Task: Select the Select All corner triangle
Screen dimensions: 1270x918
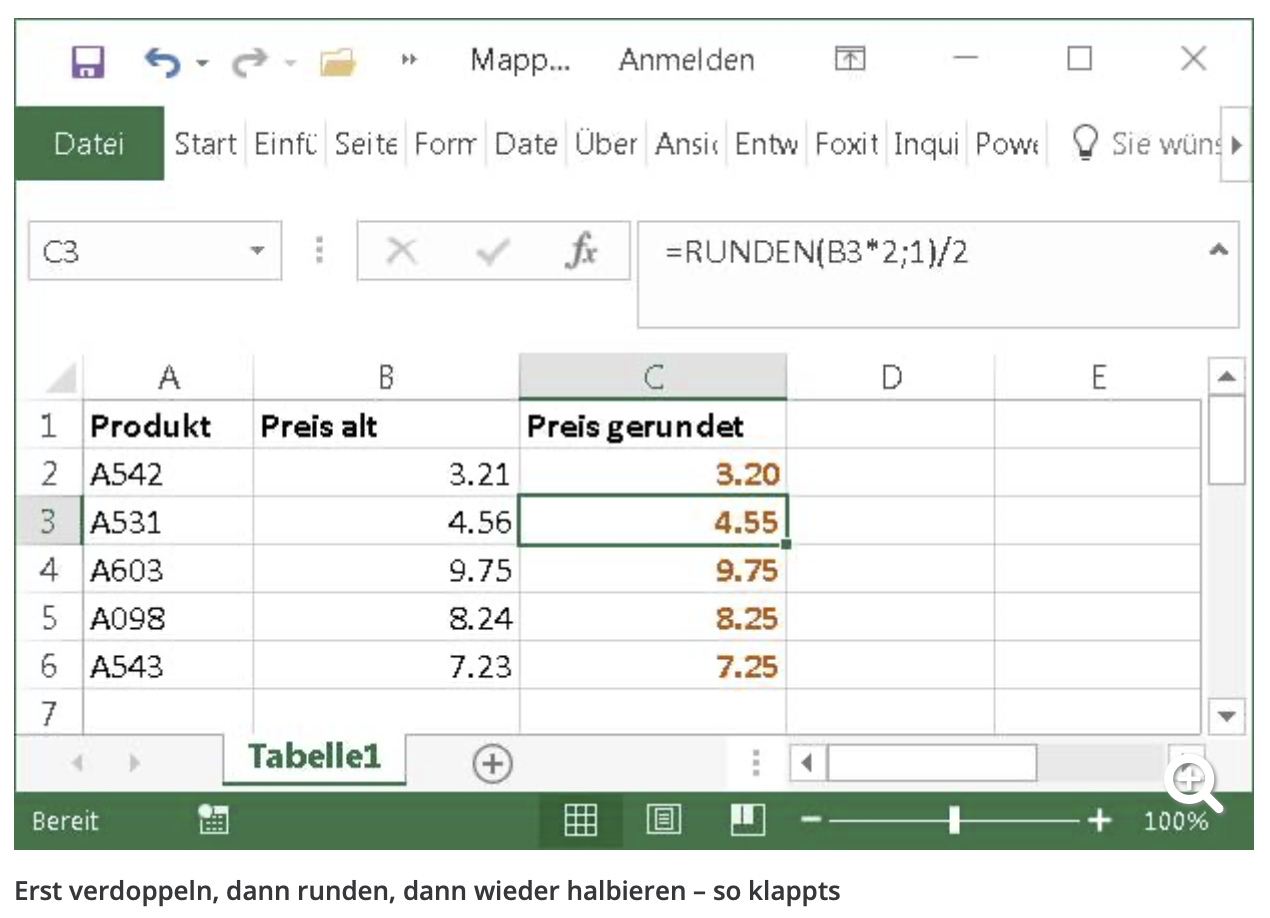Action: [x=62, y=379]
